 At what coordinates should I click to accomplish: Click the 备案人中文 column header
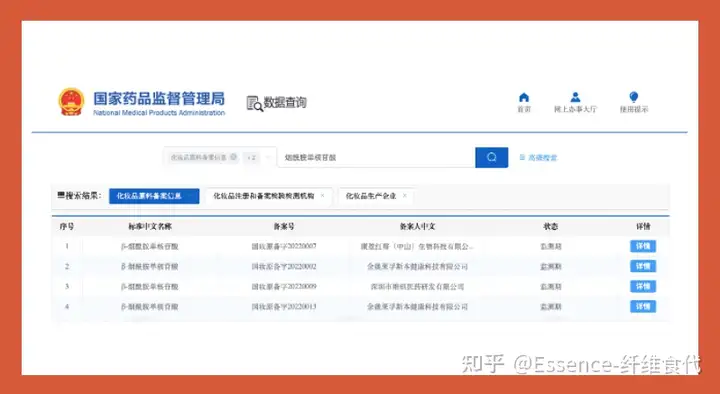tap(417, 226)
